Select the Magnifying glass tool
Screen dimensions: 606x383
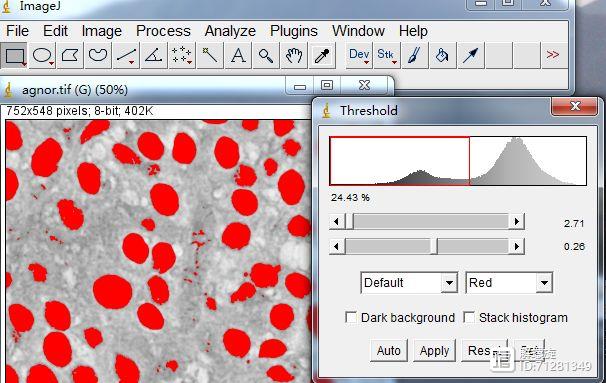(266, 56)
